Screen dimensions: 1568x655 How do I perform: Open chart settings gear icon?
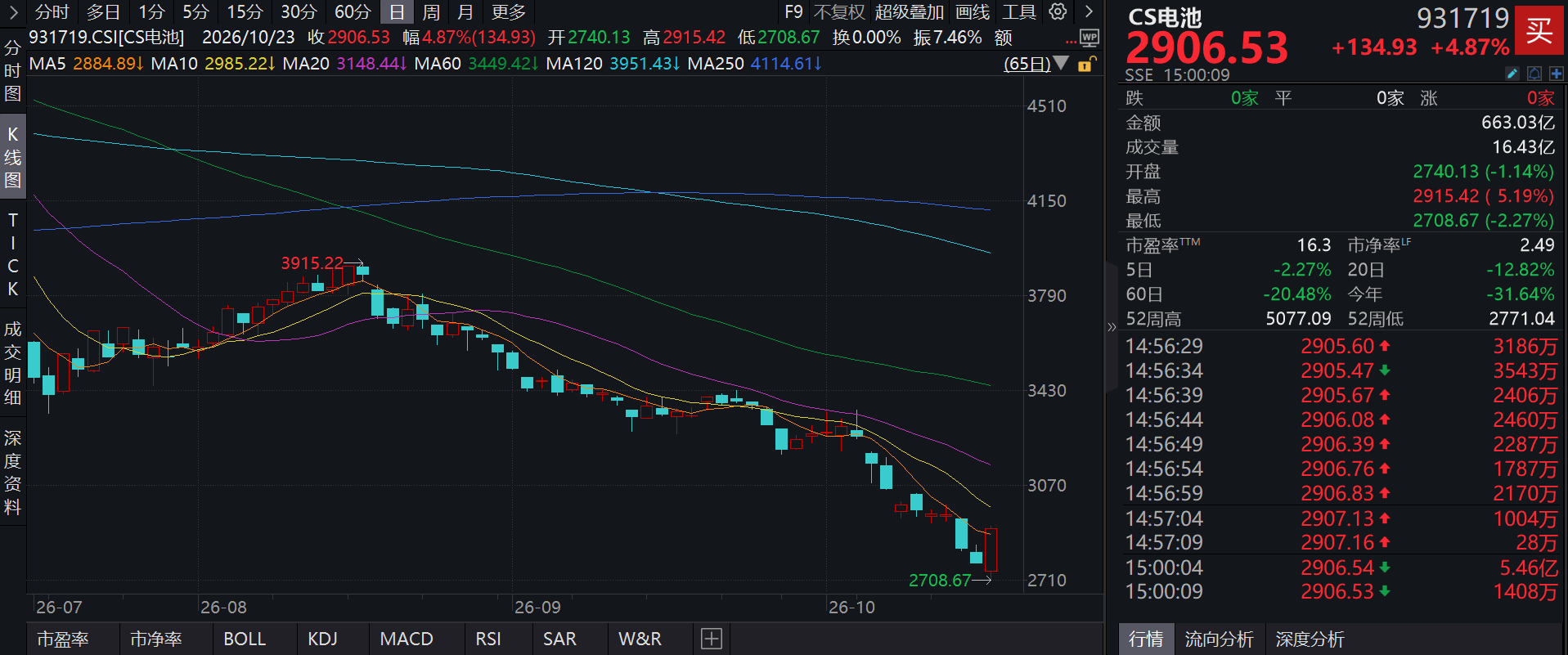pyautogui.click(x=1058, y=11)
